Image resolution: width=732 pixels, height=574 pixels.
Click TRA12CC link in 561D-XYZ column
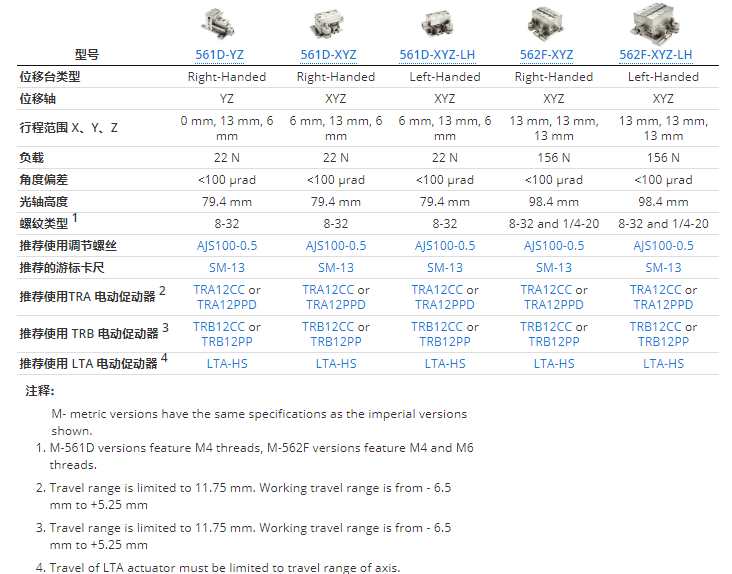pos(328,290)
